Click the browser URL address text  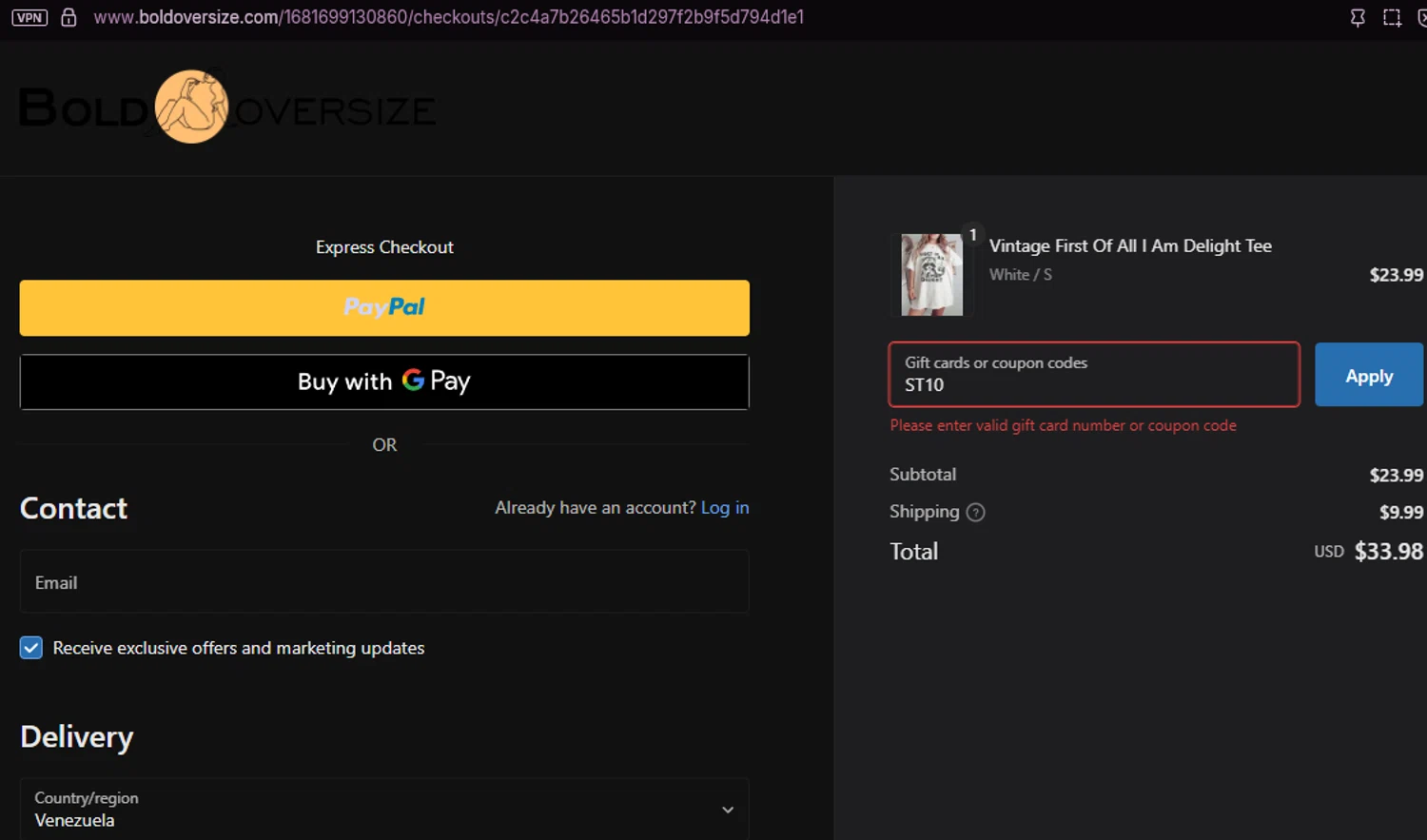pos(448,17)
